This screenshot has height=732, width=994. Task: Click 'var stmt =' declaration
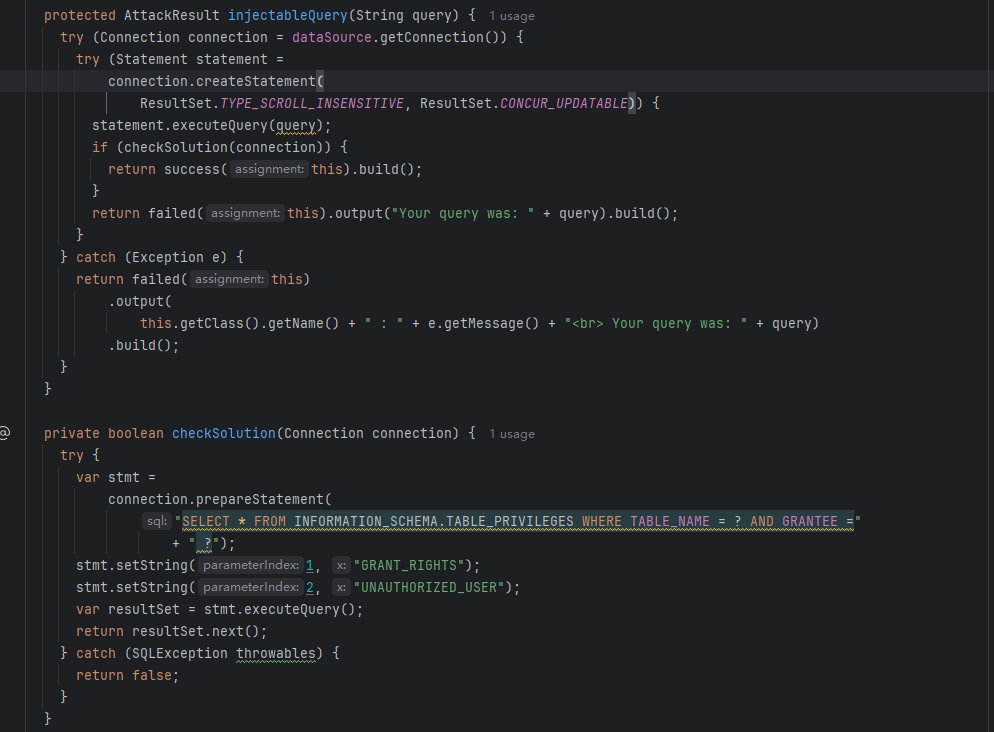pos(116,477)
